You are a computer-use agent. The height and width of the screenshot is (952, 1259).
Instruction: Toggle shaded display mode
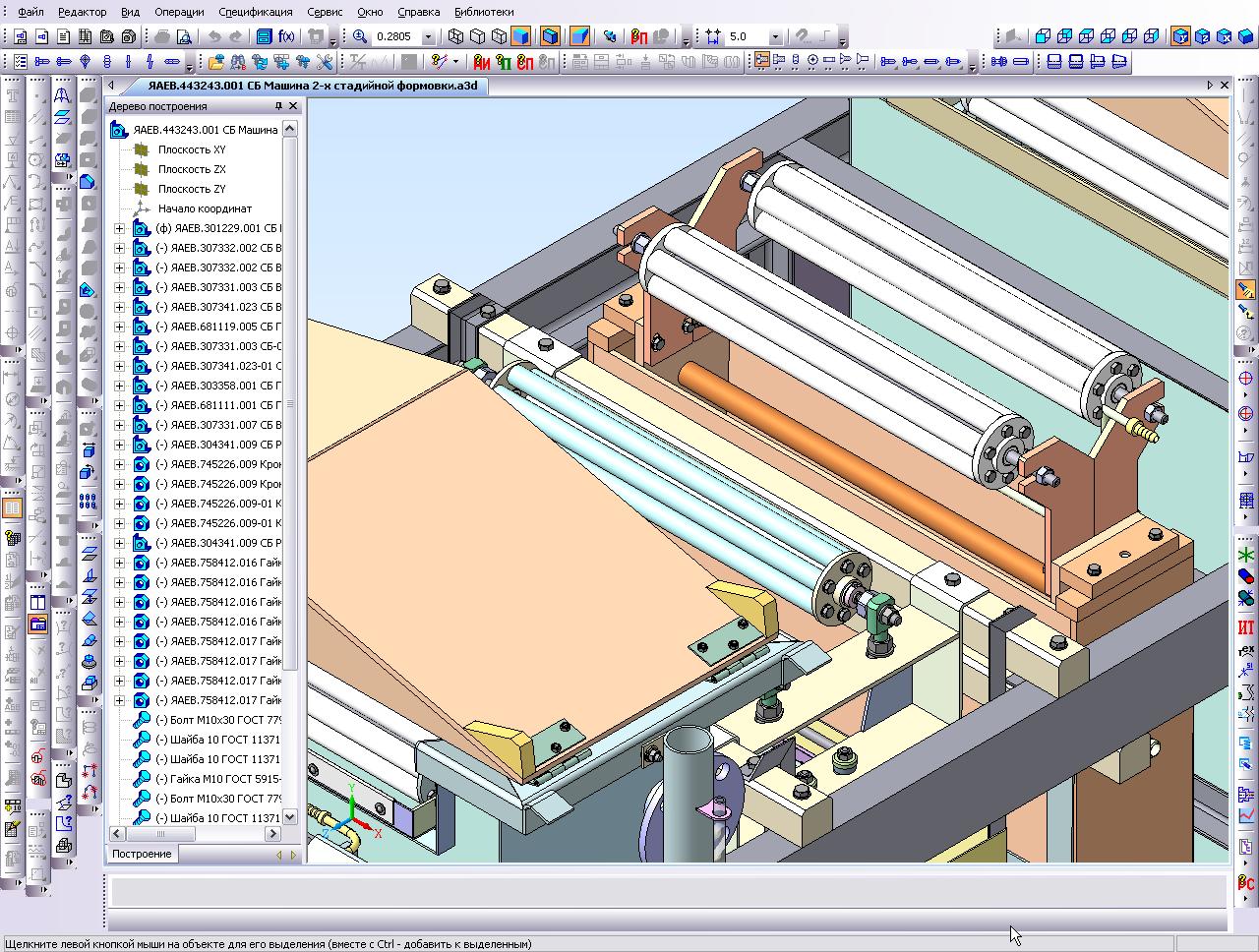(521, 36)
